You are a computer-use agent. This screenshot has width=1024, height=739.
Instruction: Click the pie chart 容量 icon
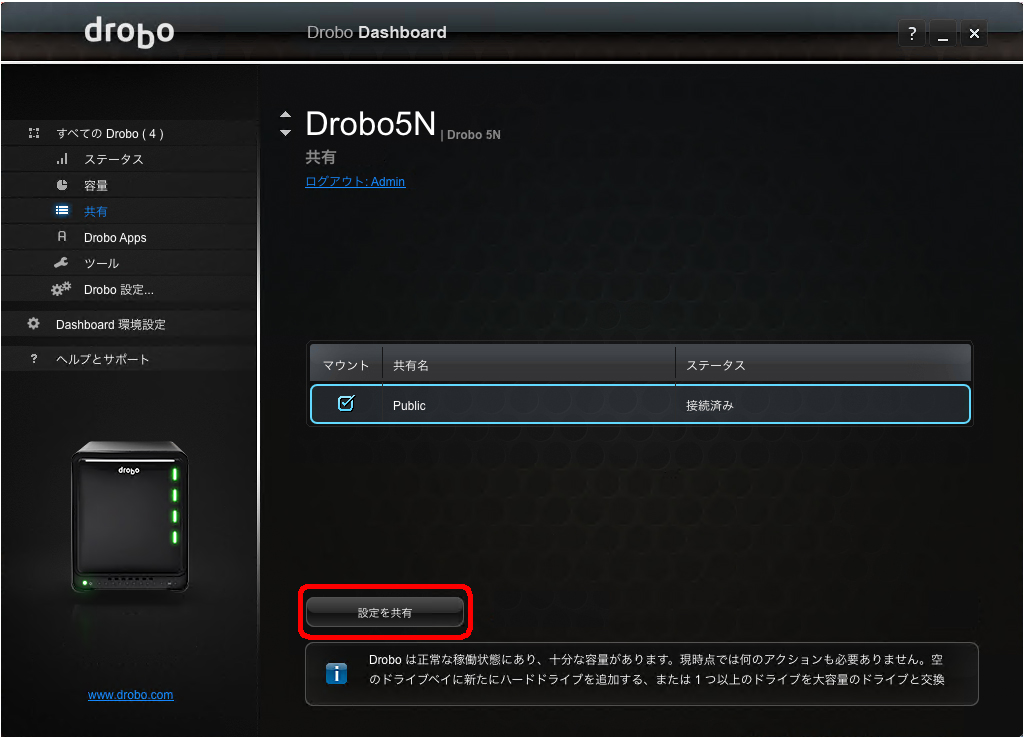(62, 185)
